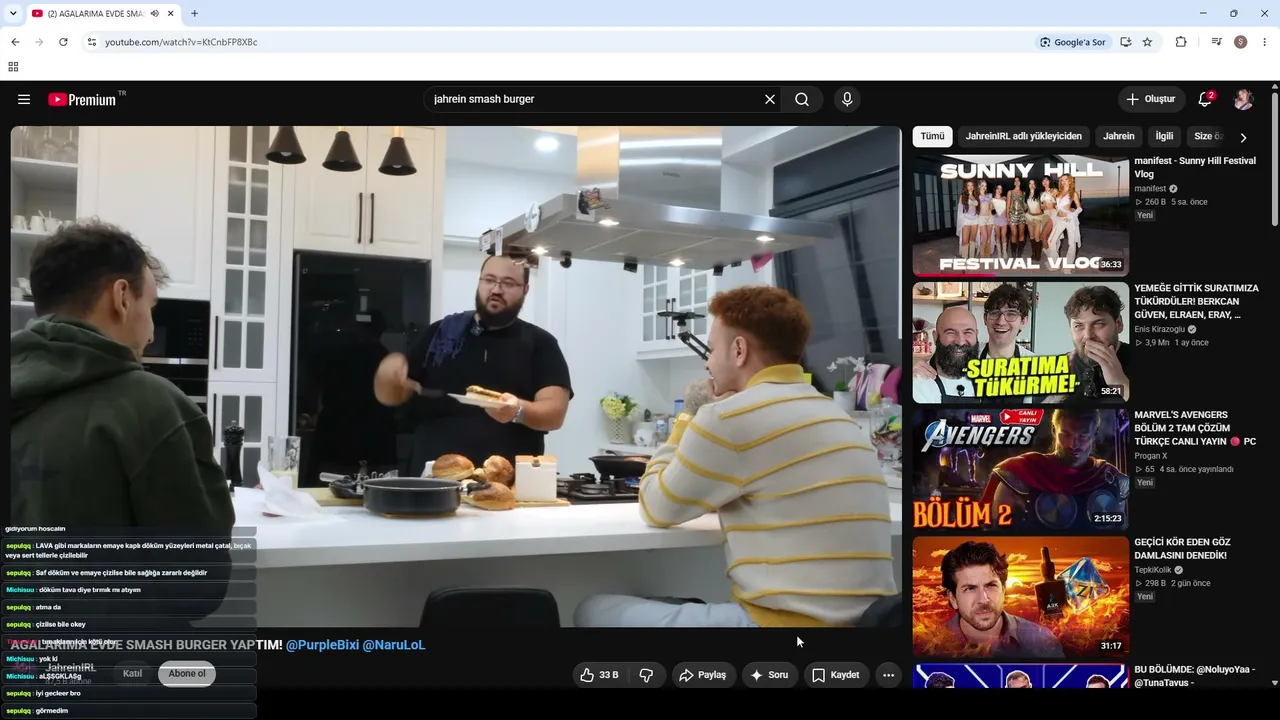Clear the search query with the X
The width and height of the screenshot is (1280, 720).
[x=770, y=99]
